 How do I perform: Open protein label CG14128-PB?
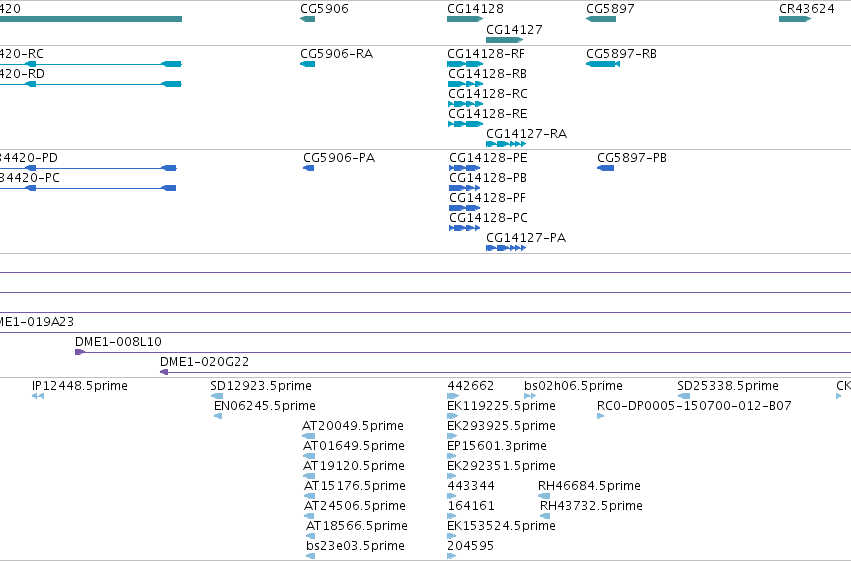(487, 178)
